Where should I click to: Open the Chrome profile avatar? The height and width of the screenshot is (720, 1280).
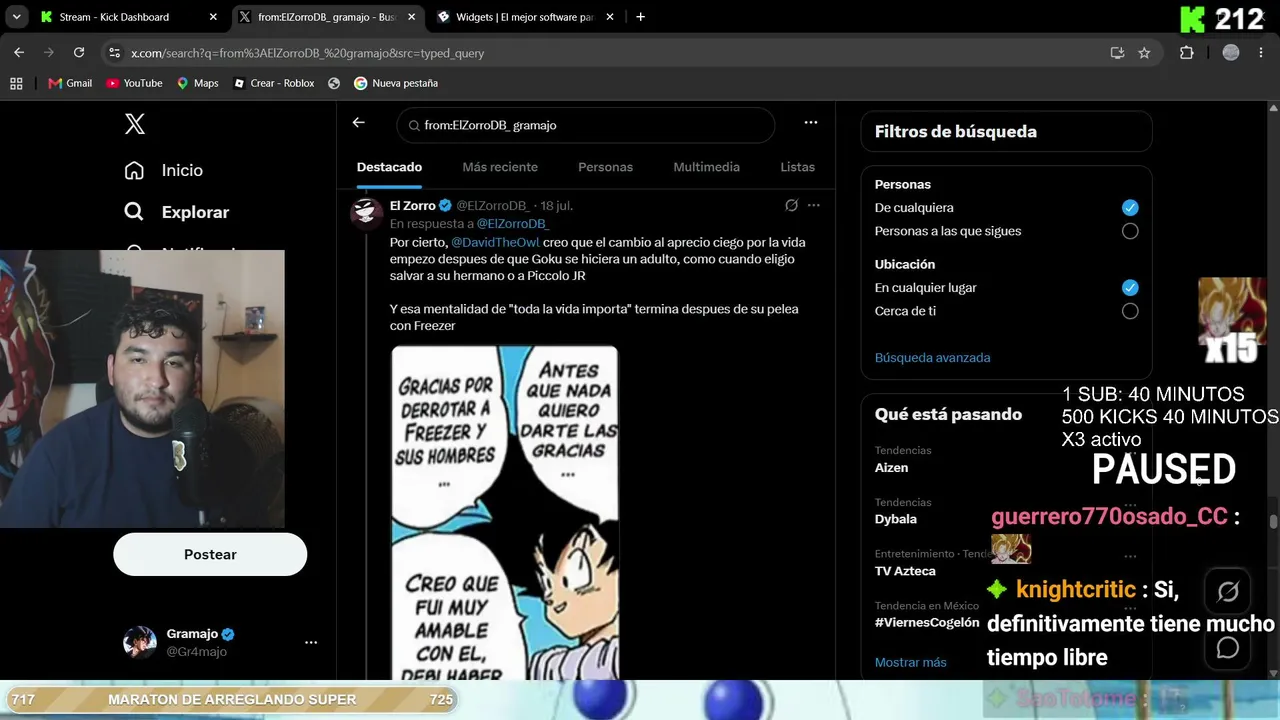(x=1231, y=53)
